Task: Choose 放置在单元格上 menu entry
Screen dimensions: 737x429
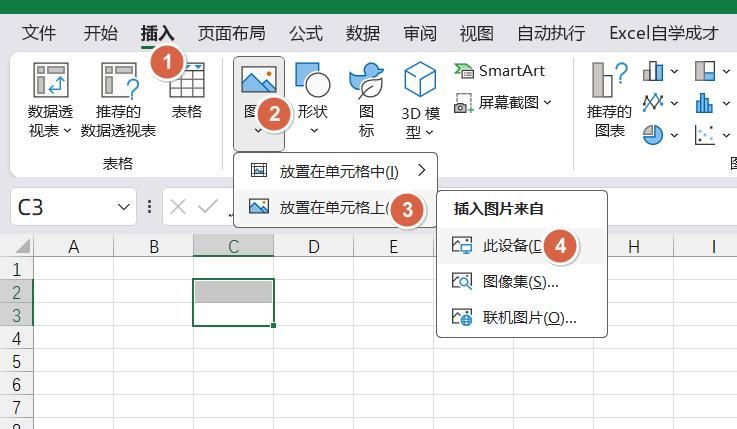Action: pyautogui.click(x=336, y=207)
